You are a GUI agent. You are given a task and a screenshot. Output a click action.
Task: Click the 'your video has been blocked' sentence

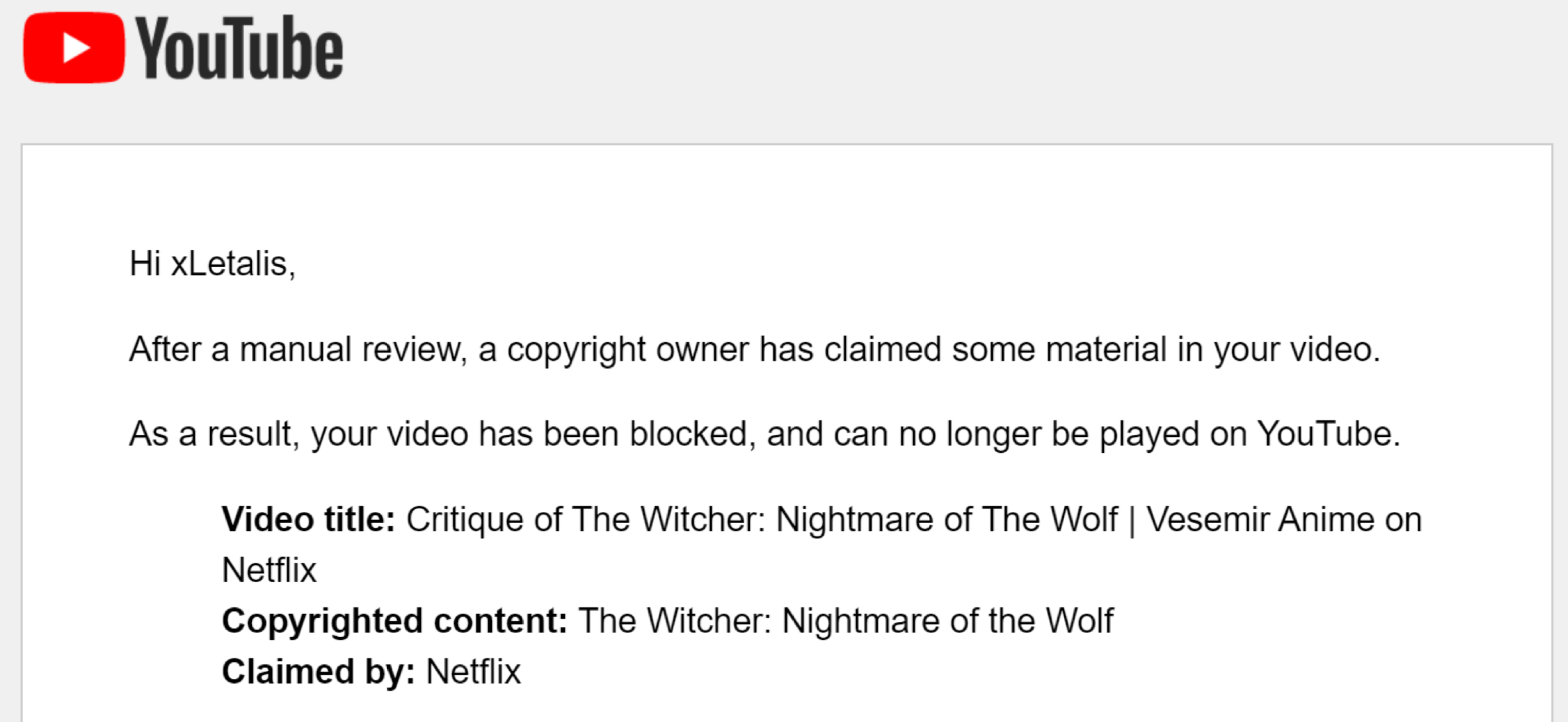click(x=764, y=434)
